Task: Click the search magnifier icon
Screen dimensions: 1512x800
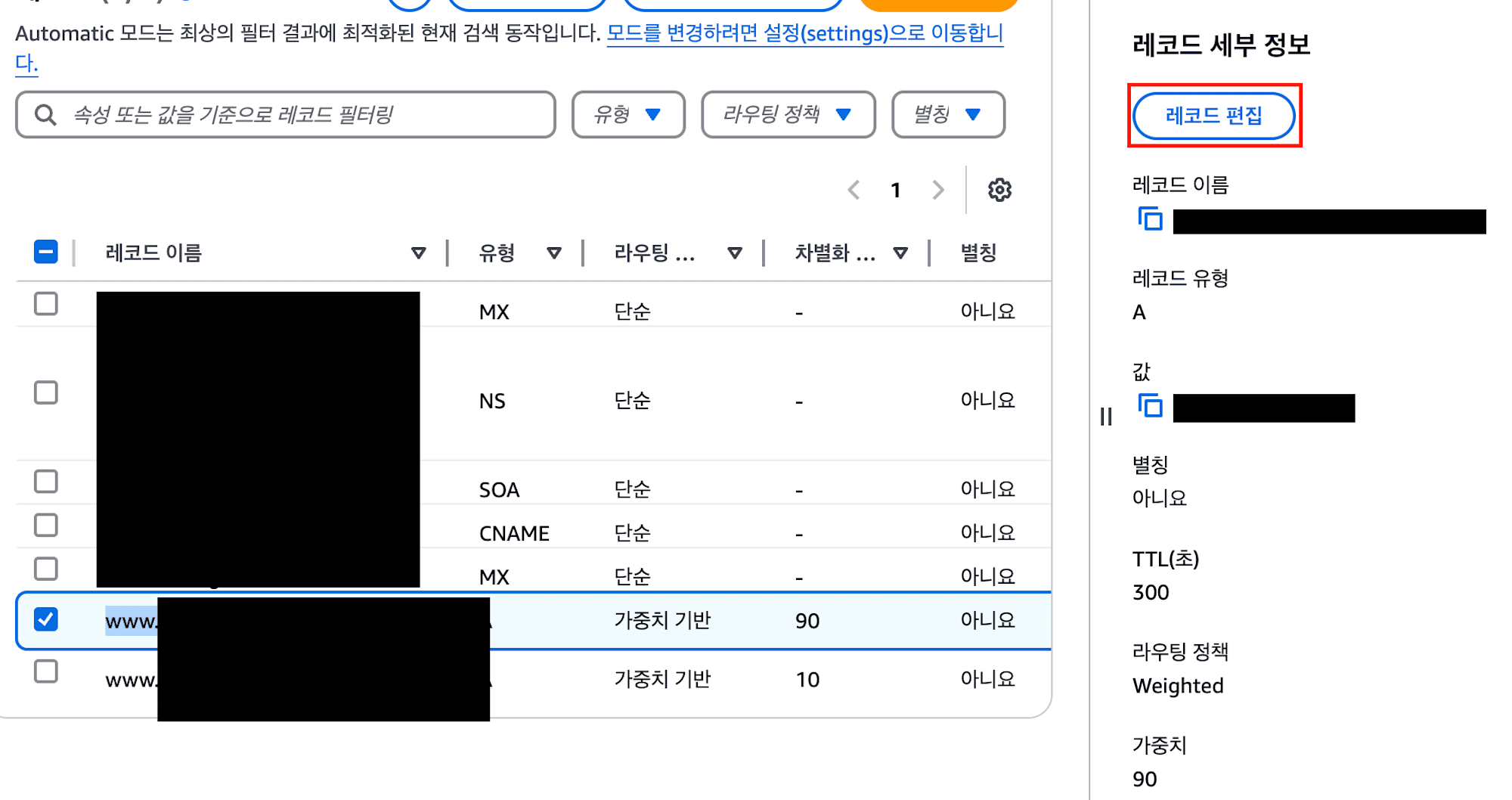Action: (x=45, y=115)
